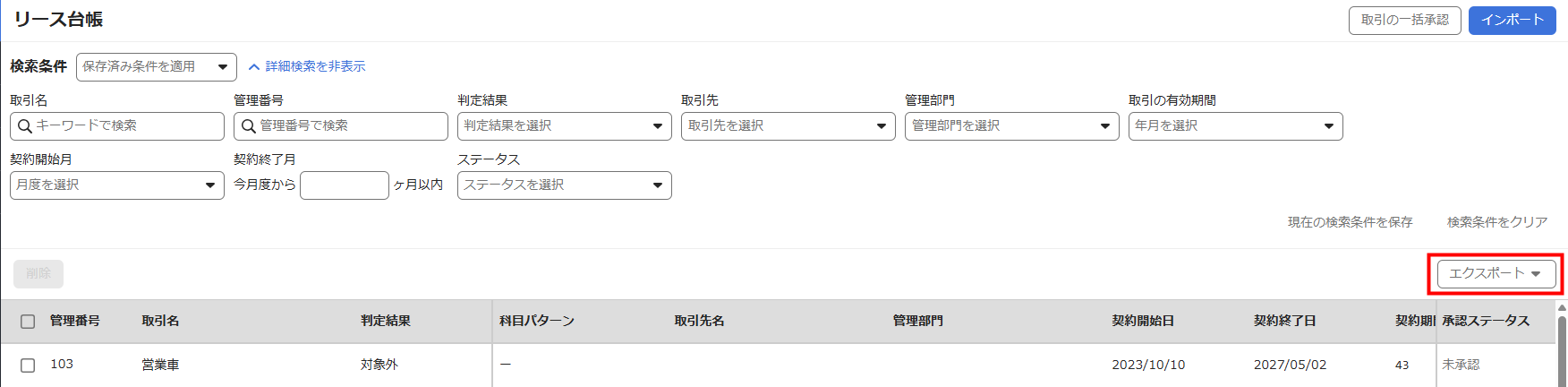This screenshot has height=387, width=1568.
Task: Click the search icon in 取引名 field
Action: (25, 126)
